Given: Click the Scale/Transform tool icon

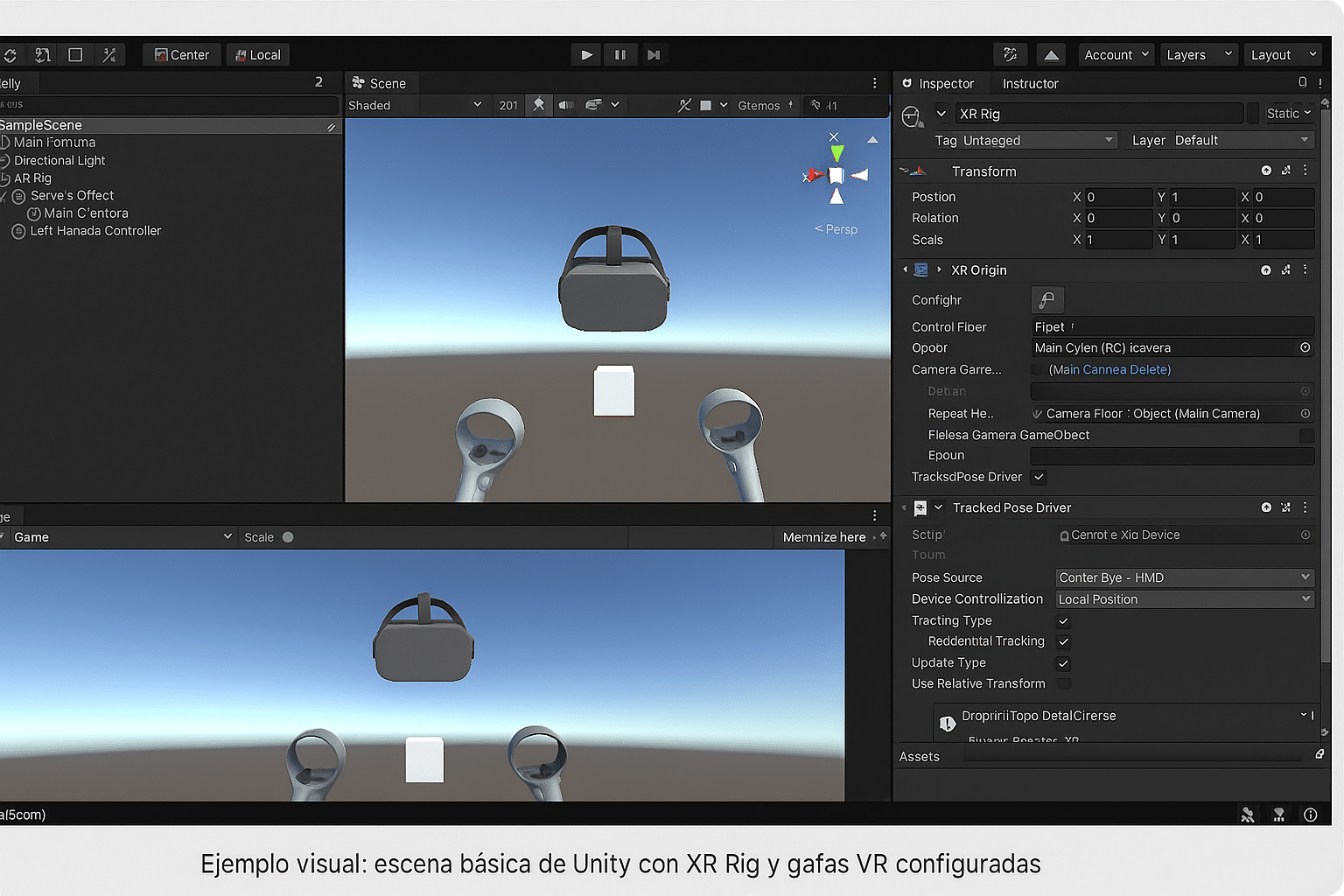Looking at the screenshot, I should coord(109,54).
